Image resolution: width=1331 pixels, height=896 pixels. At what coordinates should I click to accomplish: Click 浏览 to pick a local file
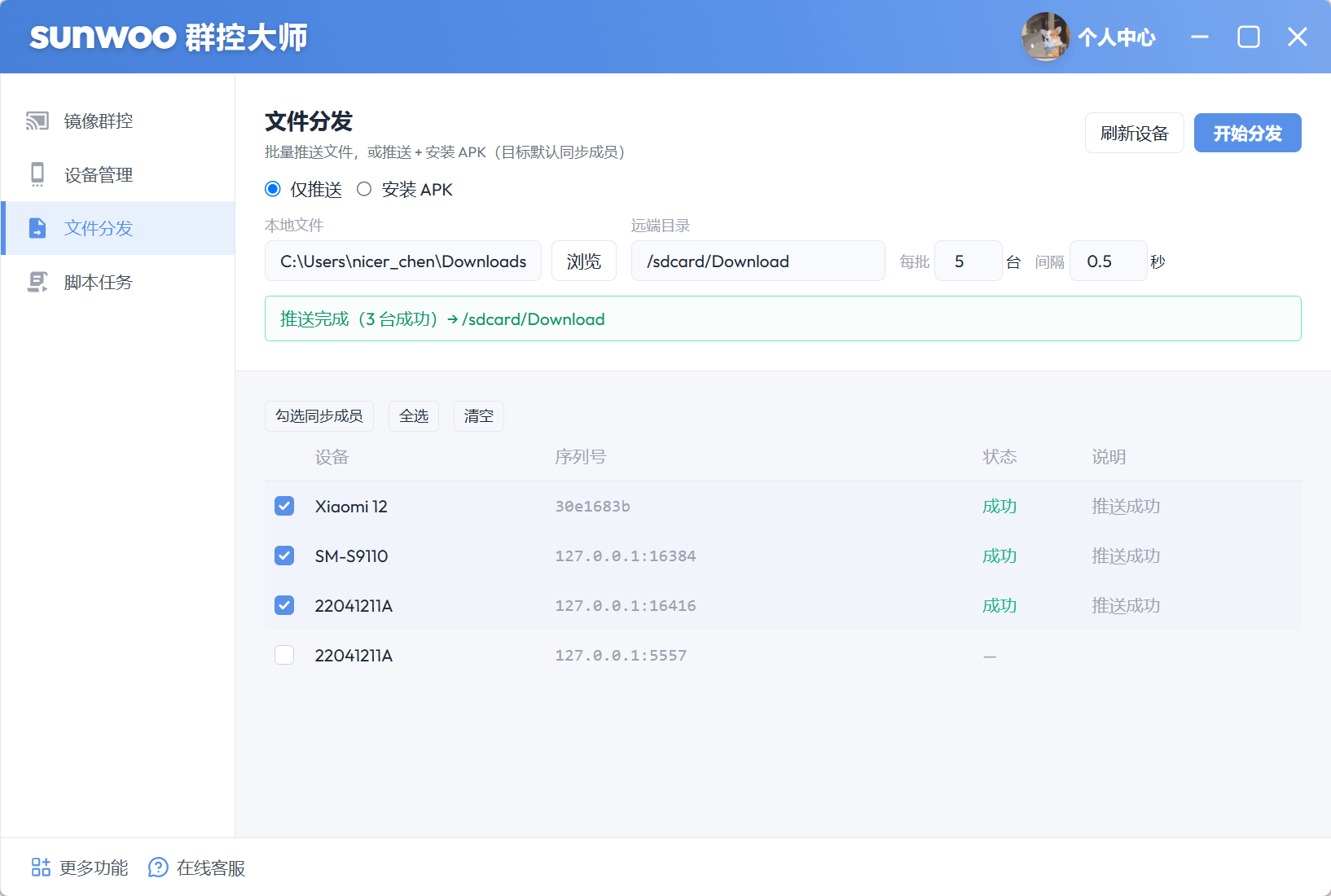[583, 261]
